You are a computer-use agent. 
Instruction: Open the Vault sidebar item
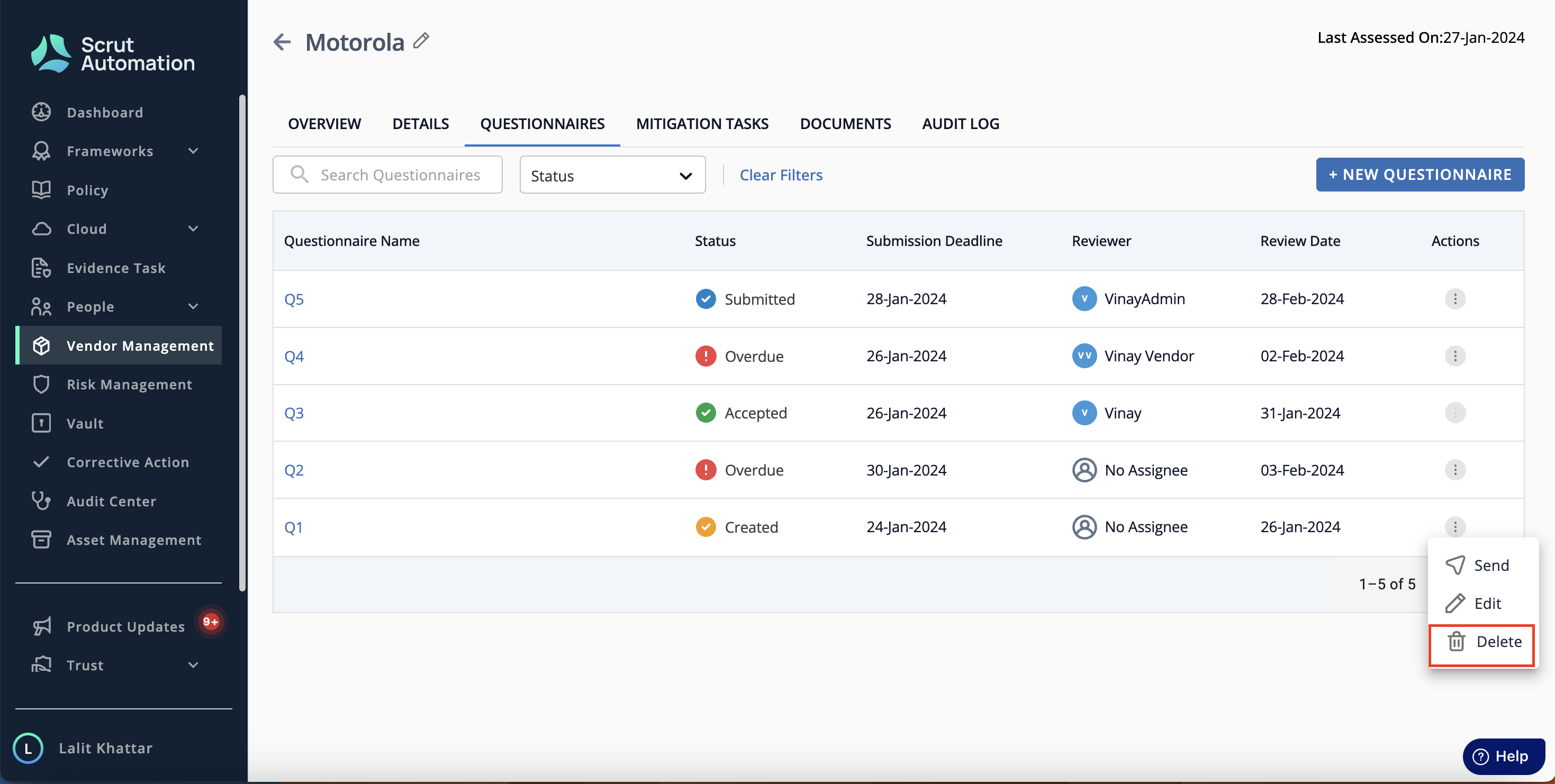tap(85, 423)
